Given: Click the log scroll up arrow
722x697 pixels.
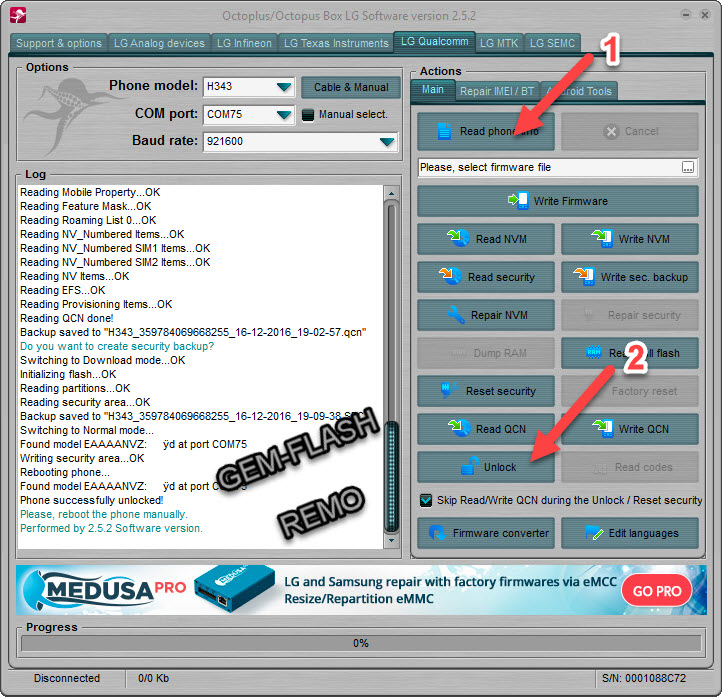Looking at the screenshot, I should [x=391, y=193].
